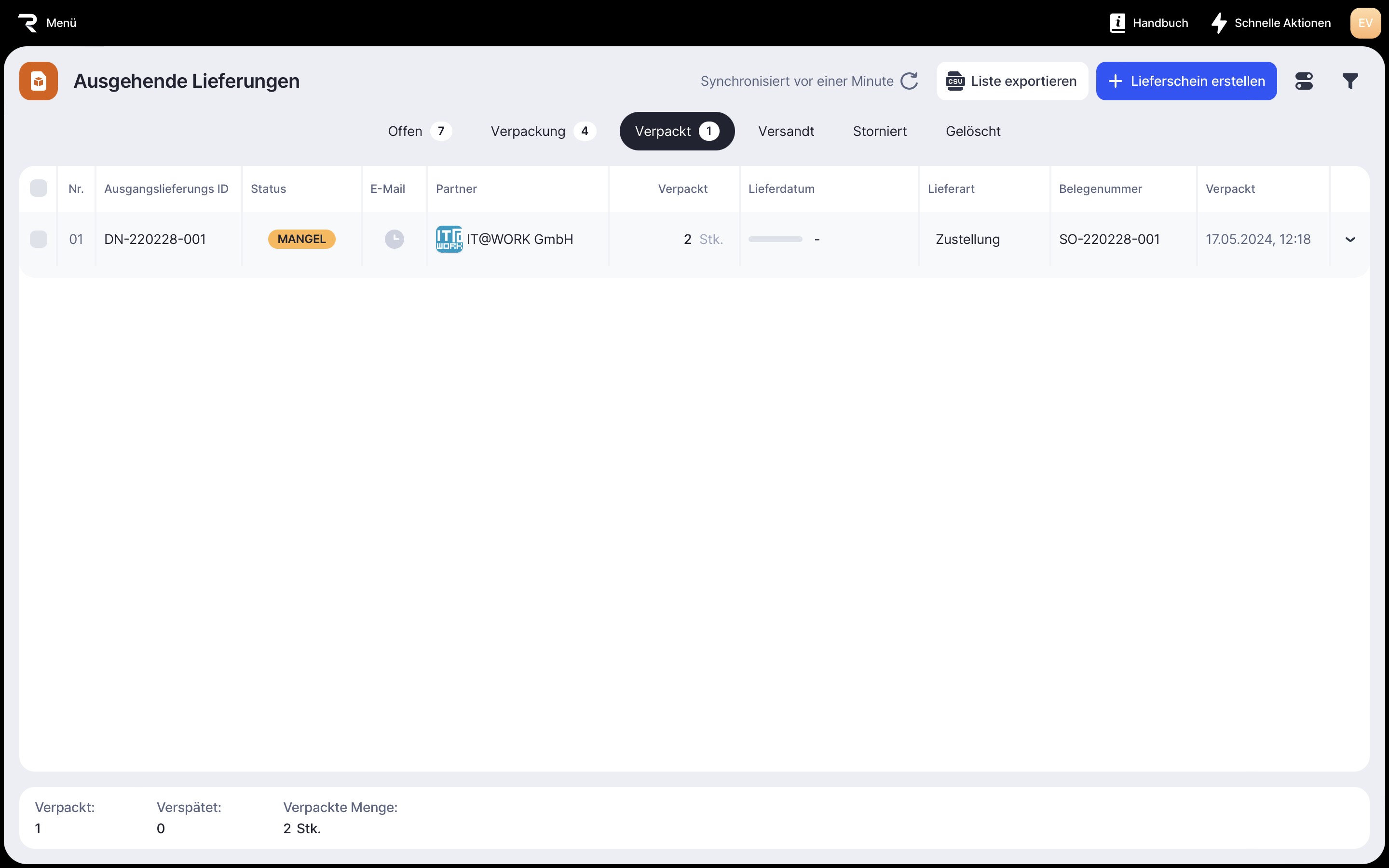Switch to the Verpackung tab
This screenshot has height=868, width=1389.
543,131
